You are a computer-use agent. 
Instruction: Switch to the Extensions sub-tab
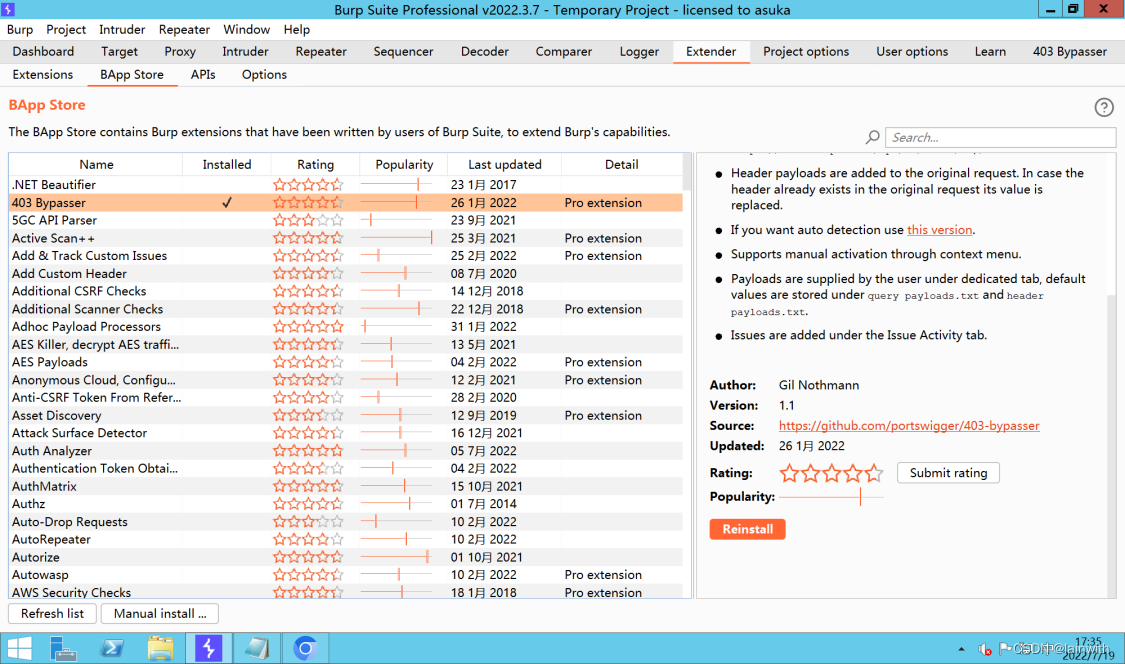[x=42, y=75]
